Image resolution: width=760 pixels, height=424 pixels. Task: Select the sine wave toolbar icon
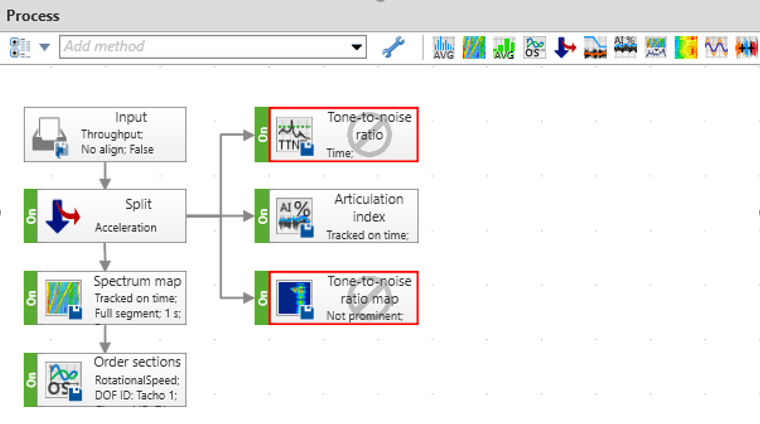pos(716,47)
